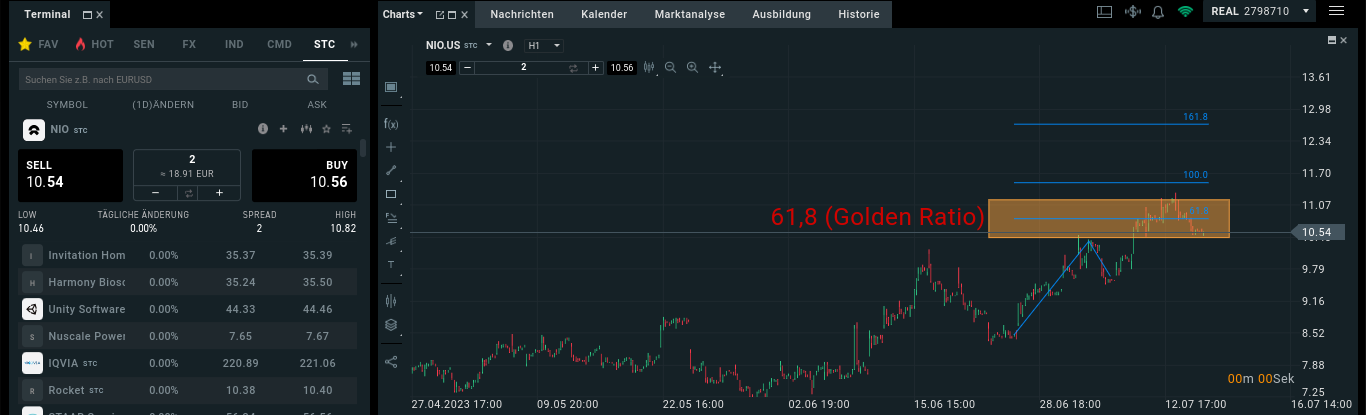This screenshot has width=1366, height=415.
Task: Select the text annotation tool
Action: coord(391,265)
